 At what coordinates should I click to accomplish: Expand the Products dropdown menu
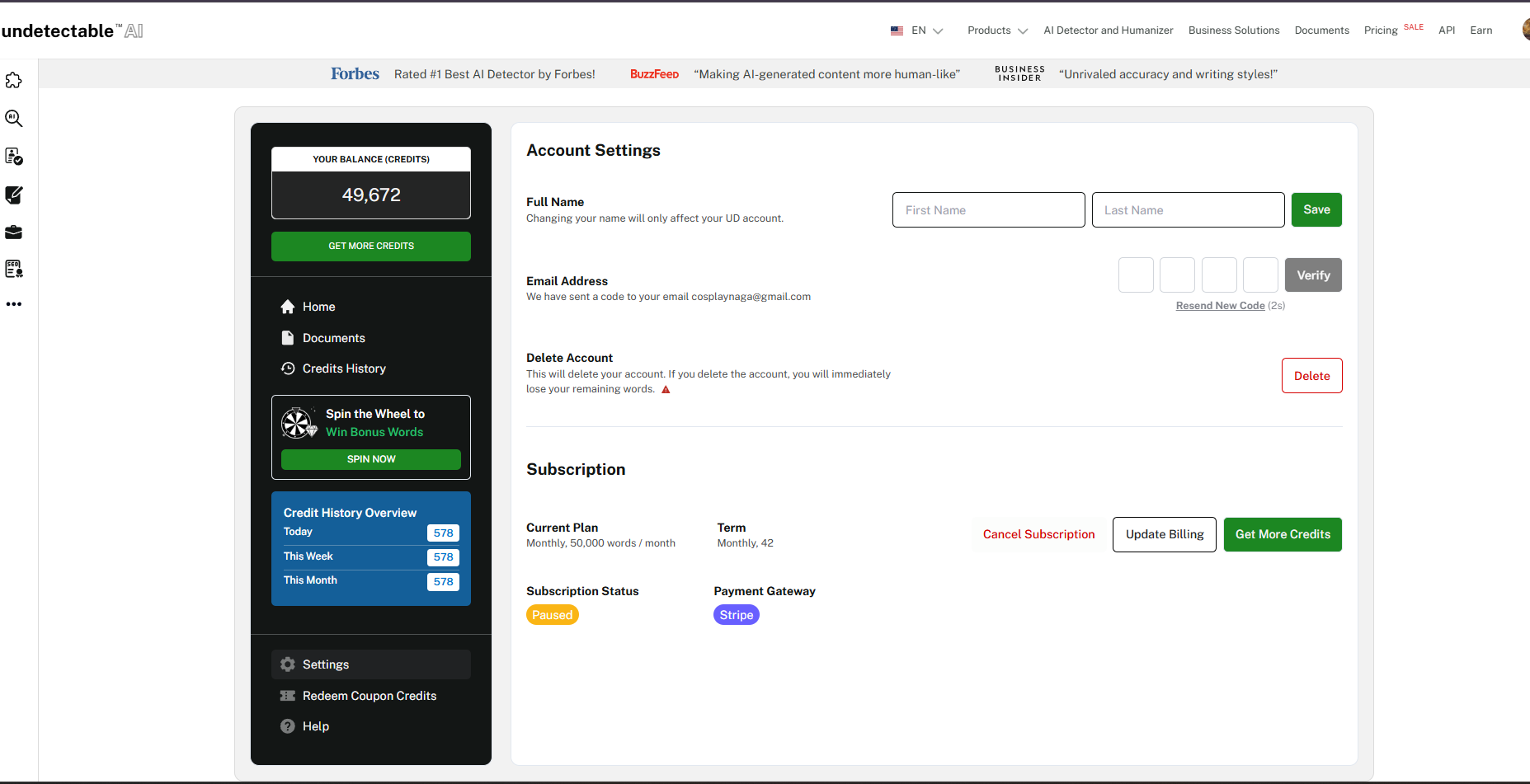pyautogui.click(x=997, y=31)
